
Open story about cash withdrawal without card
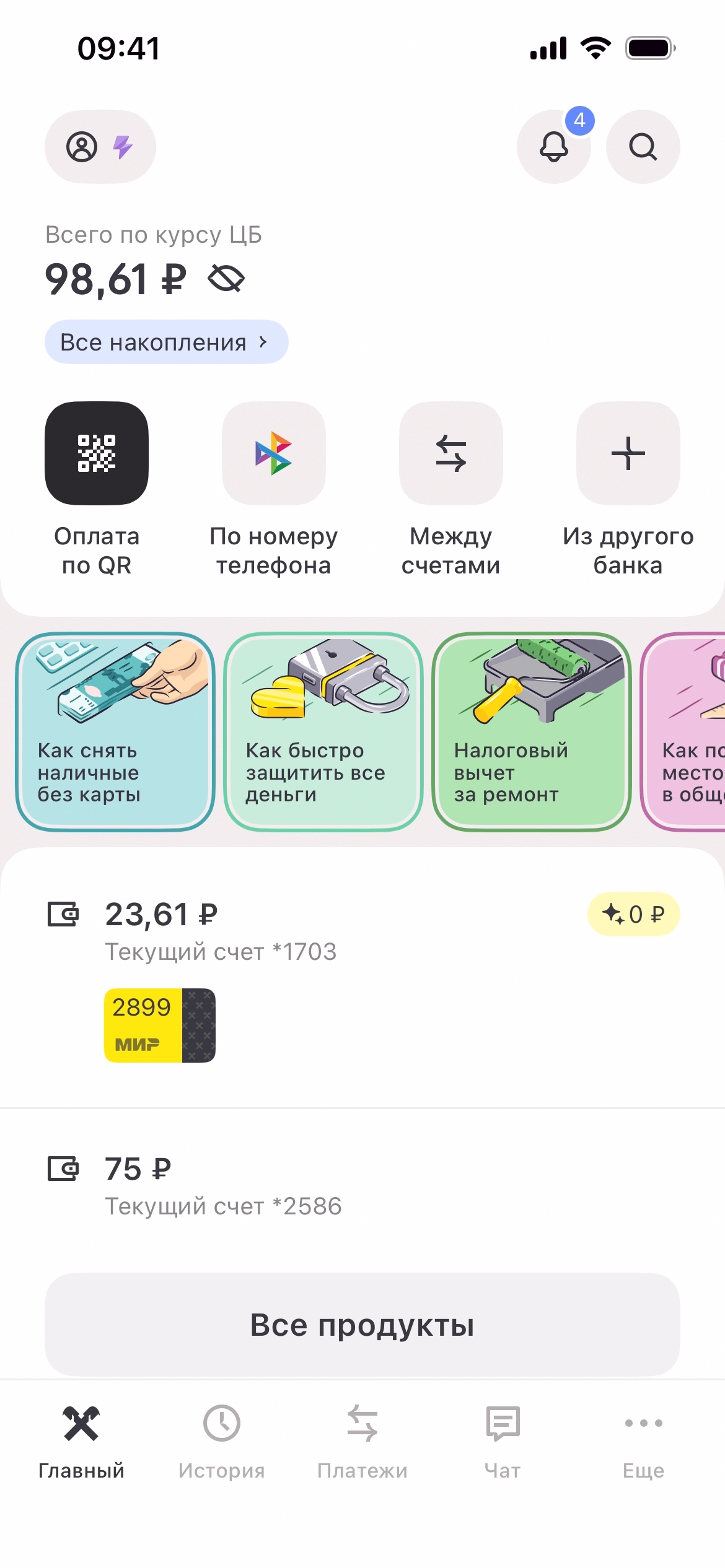pyautogui.click(x=115, y=732)
